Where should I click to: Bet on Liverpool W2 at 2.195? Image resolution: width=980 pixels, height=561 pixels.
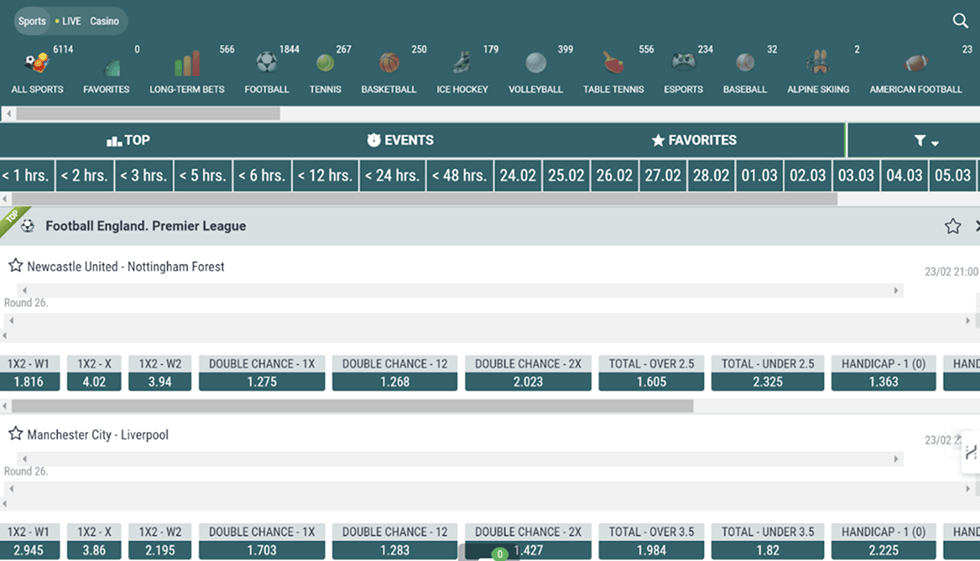click(x=160, y=541)
